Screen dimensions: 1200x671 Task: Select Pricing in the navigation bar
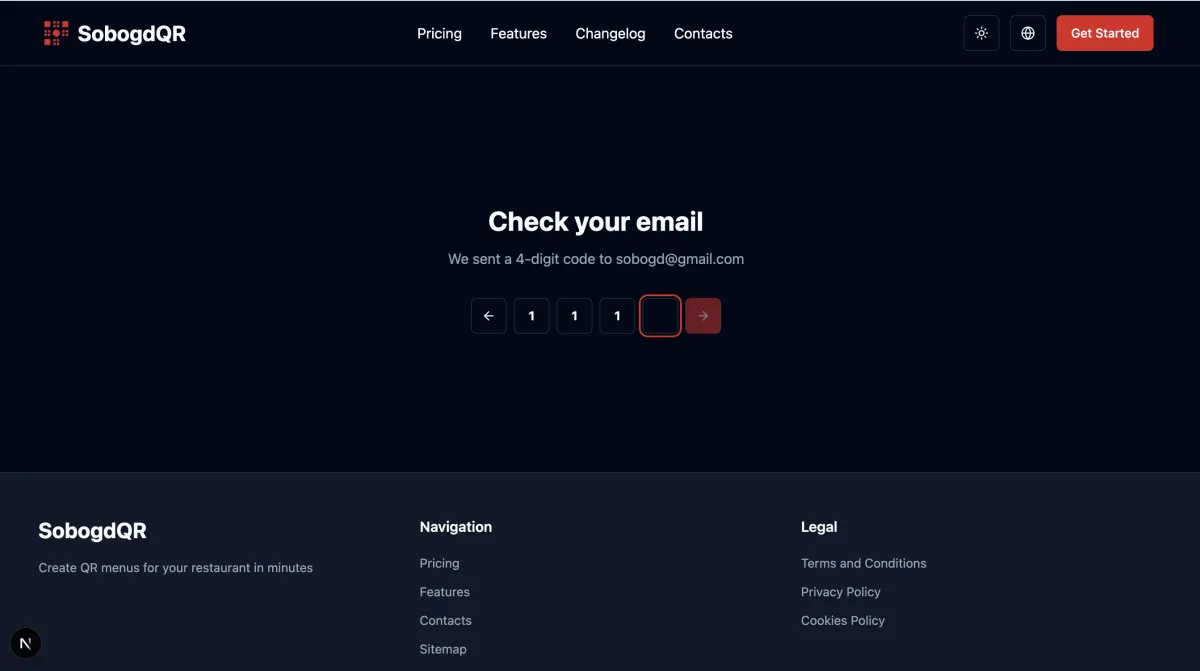click(x=439, y=33)
